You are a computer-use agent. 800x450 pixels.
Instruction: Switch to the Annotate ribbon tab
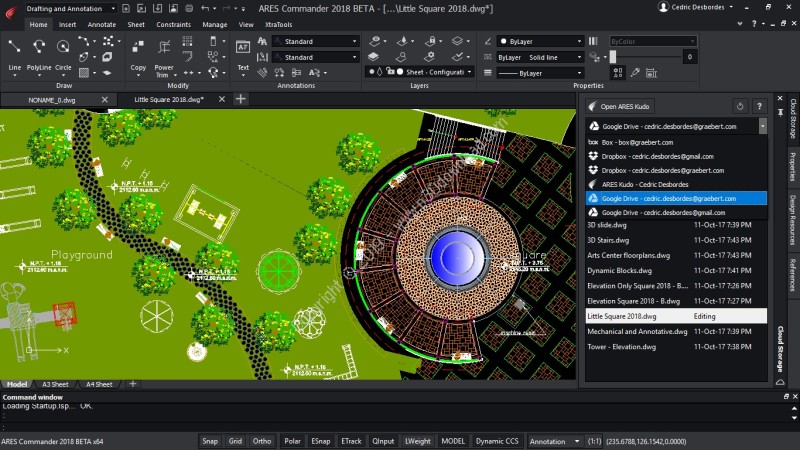102,24
